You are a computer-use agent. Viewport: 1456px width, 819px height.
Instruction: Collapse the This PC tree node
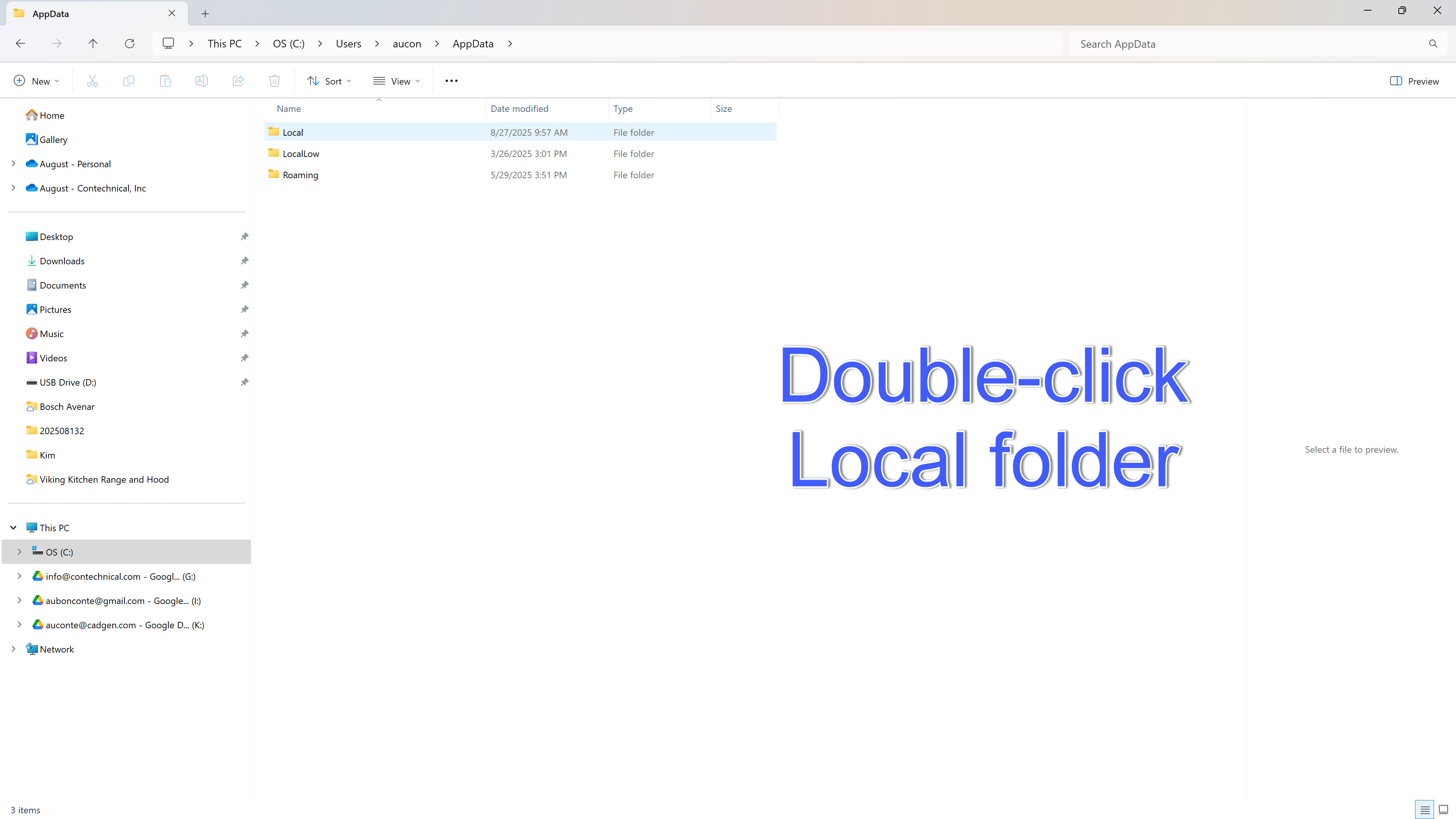click(x=14, y=527)
